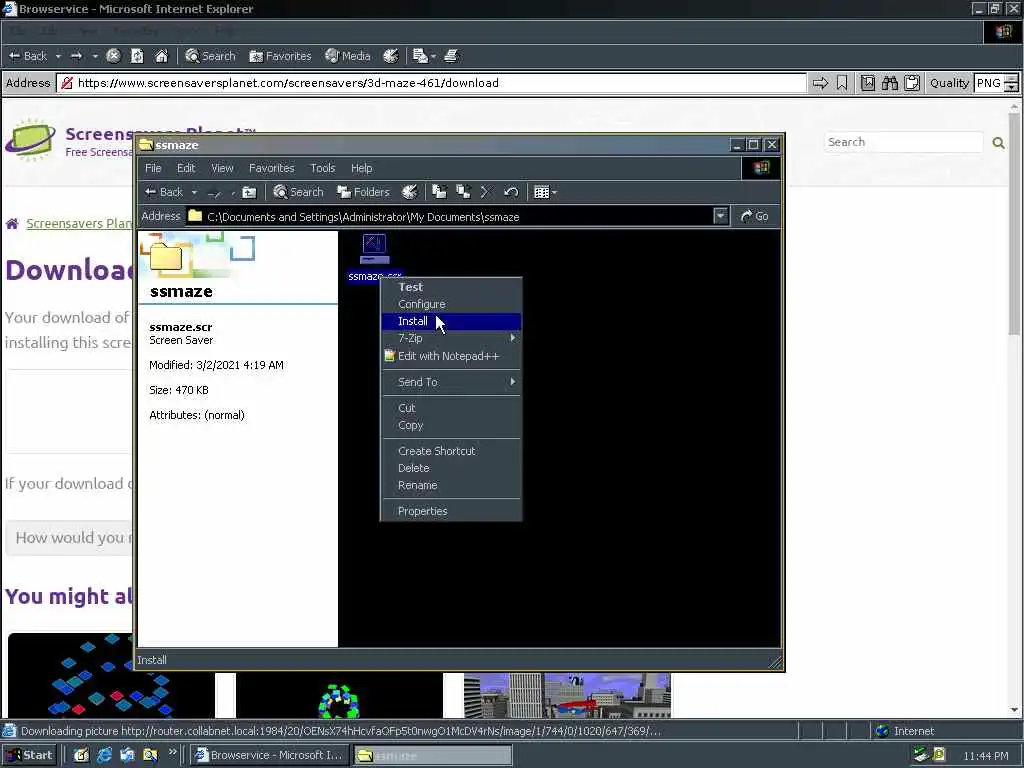Open the View menu in ssmaze window
Screen dimensions: 1024x768
(222, 168)
